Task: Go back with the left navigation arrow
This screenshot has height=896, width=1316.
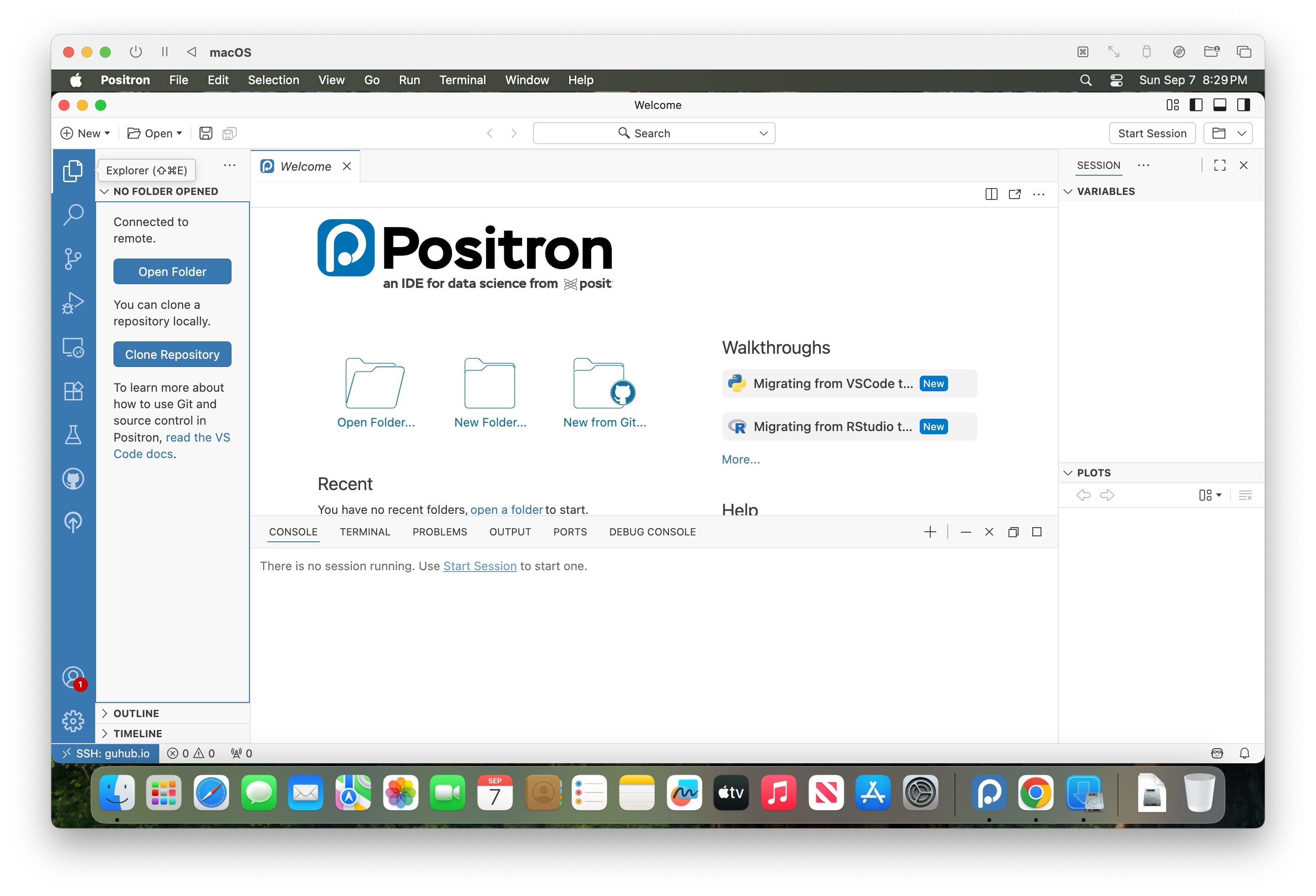Action: pos(490,133)
